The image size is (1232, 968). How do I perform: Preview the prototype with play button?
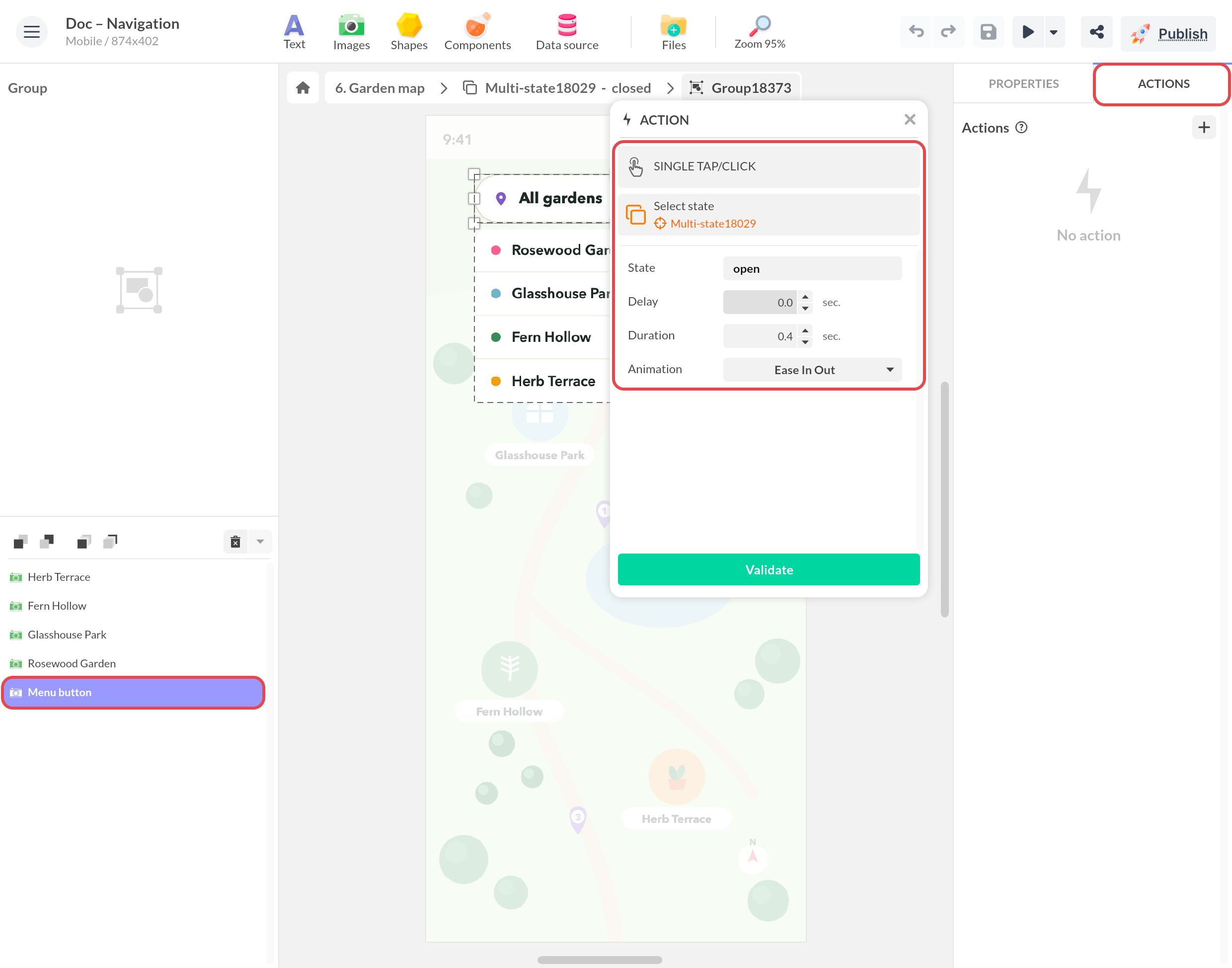[x=1028, y=32]
